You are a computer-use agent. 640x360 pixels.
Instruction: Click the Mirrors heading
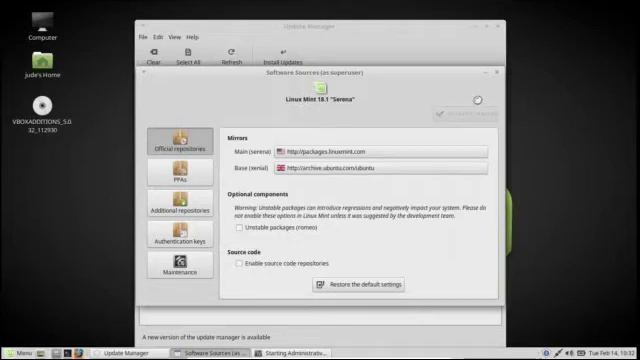click(x=238, y=138)
